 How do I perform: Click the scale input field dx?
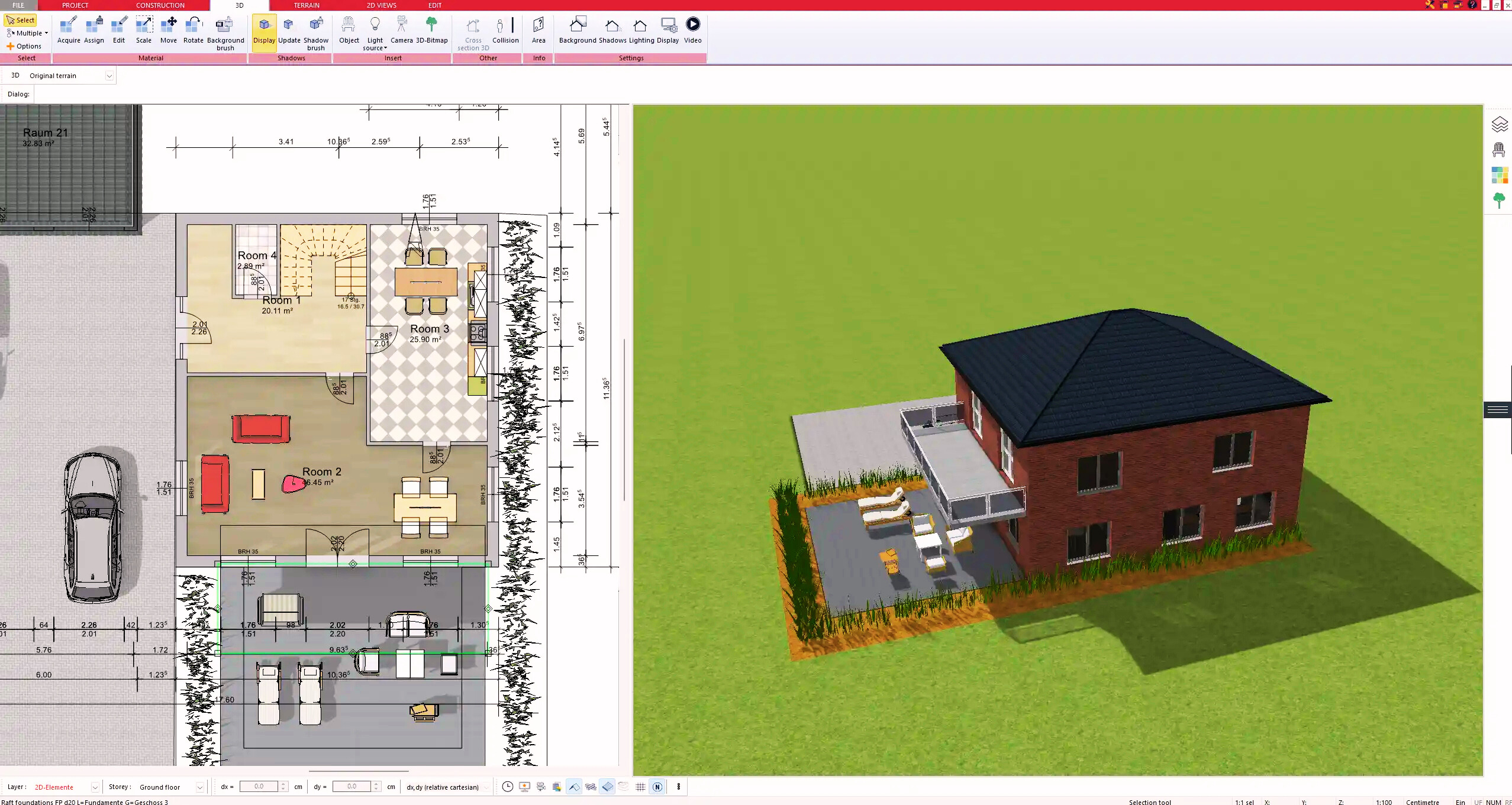point(259,786)
